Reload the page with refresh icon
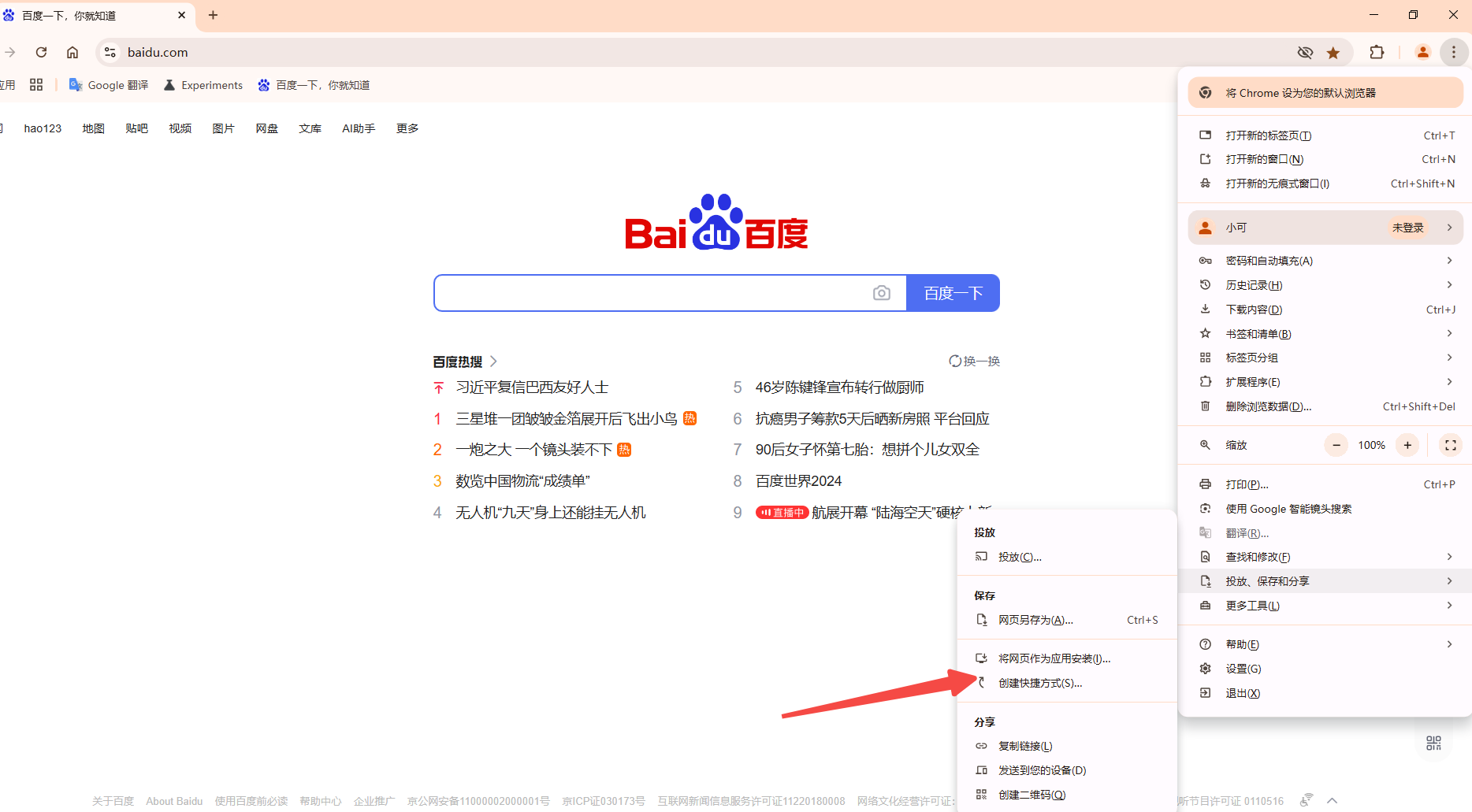Viewport: 1472px width, 812px height. (41, 52)
